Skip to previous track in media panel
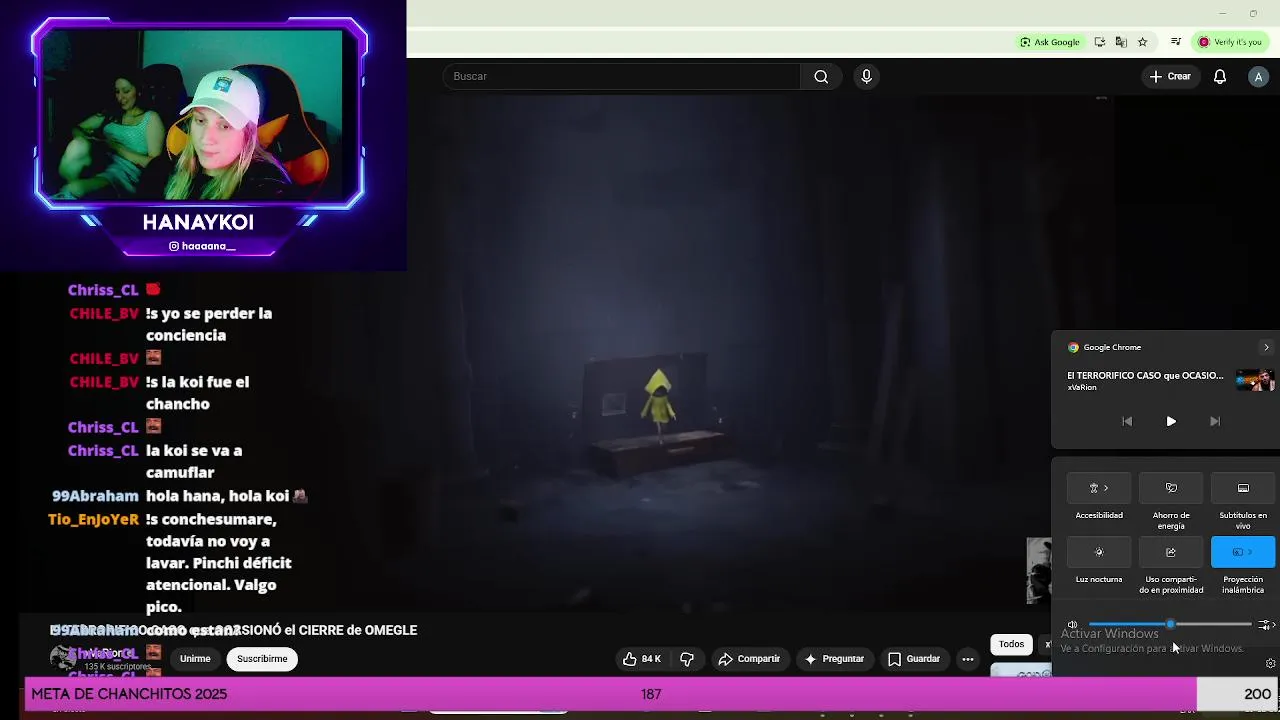The width and height of the screenshot is (1280, 720). coord(1127,422)
